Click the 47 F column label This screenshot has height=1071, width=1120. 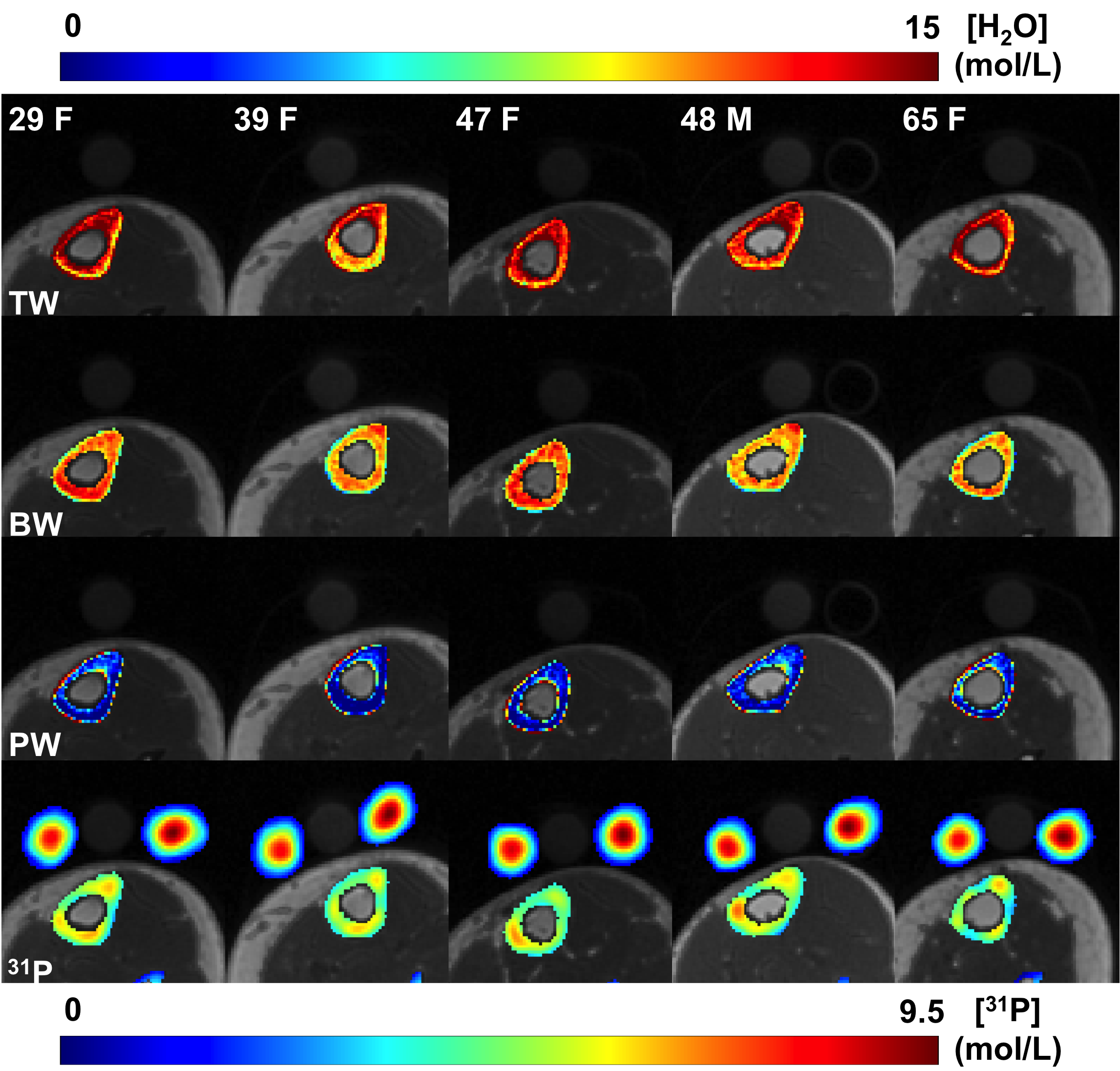point(487,120)
